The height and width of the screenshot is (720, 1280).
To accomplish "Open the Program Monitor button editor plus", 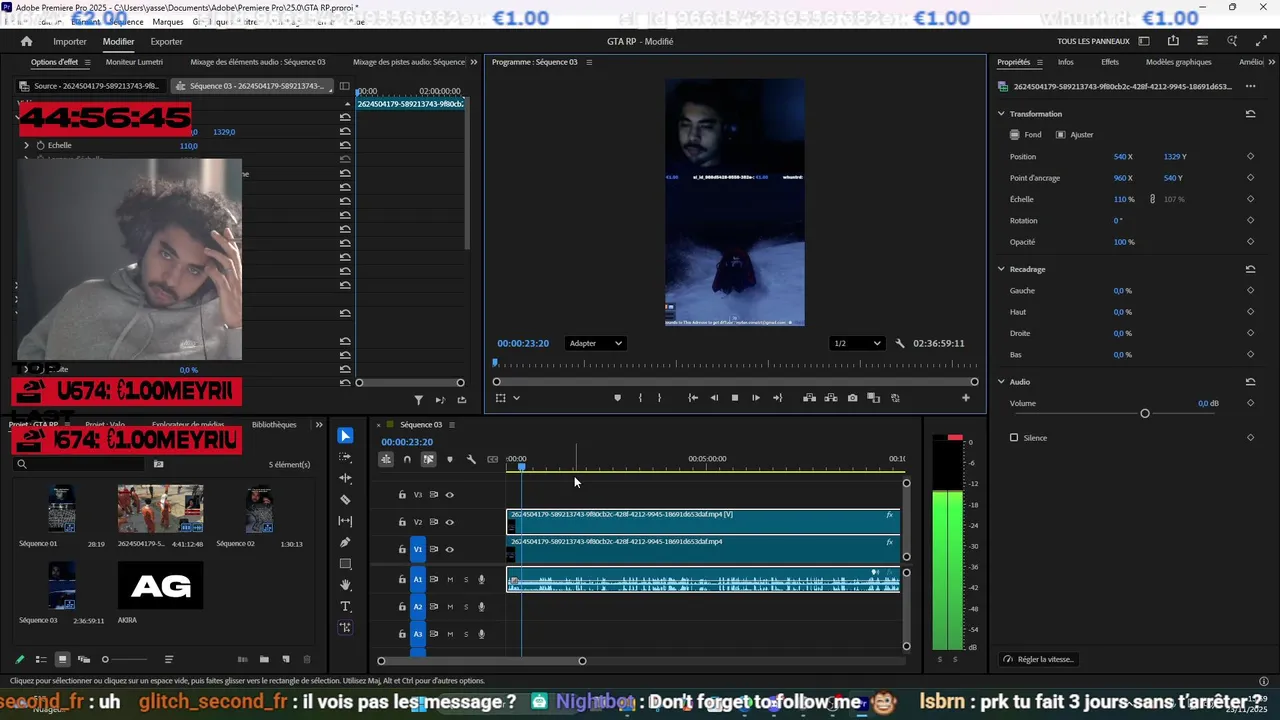I will (965, 397).
